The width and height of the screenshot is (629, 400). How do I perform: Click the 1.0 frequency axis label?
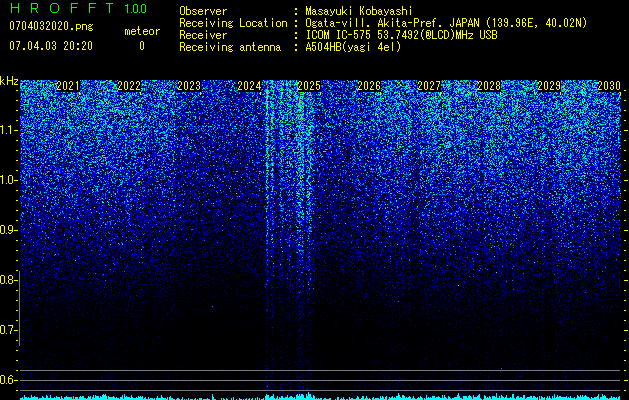pyautogui.click(x=8, y=180)
